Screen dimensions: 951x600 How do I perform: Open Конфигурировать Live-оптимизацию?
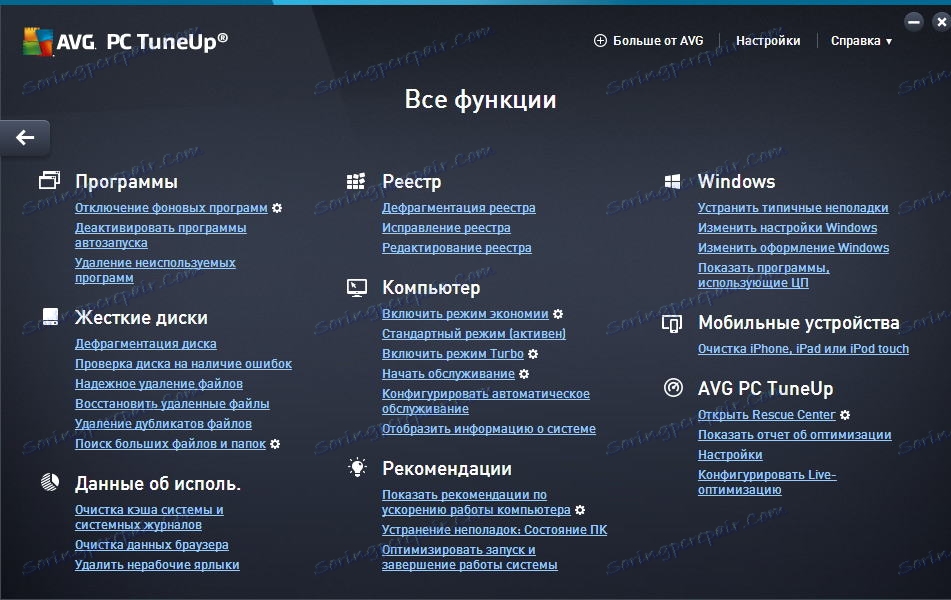[767, 482]
